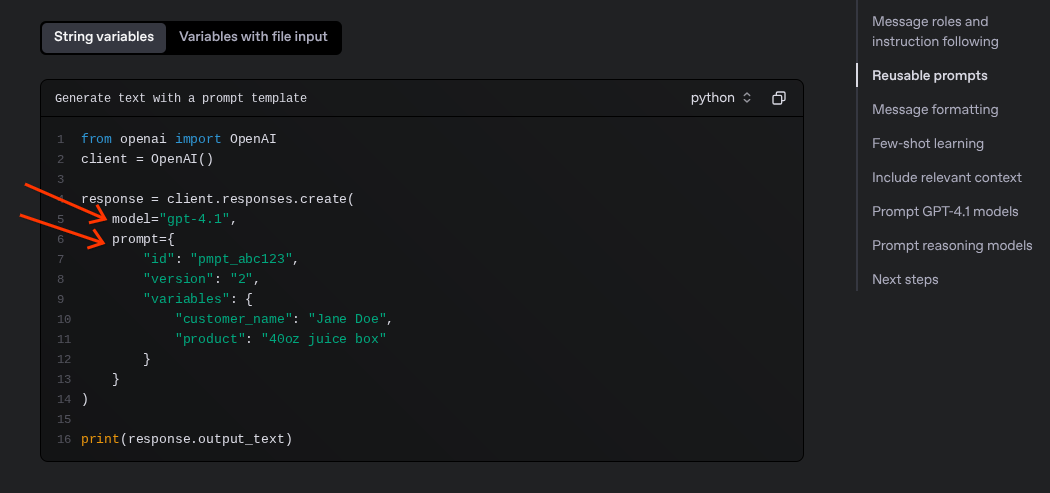Go to Prompt GPT-4.1 models section
1050x493 pixels.
pyautogui.click(x=945, y=211)
